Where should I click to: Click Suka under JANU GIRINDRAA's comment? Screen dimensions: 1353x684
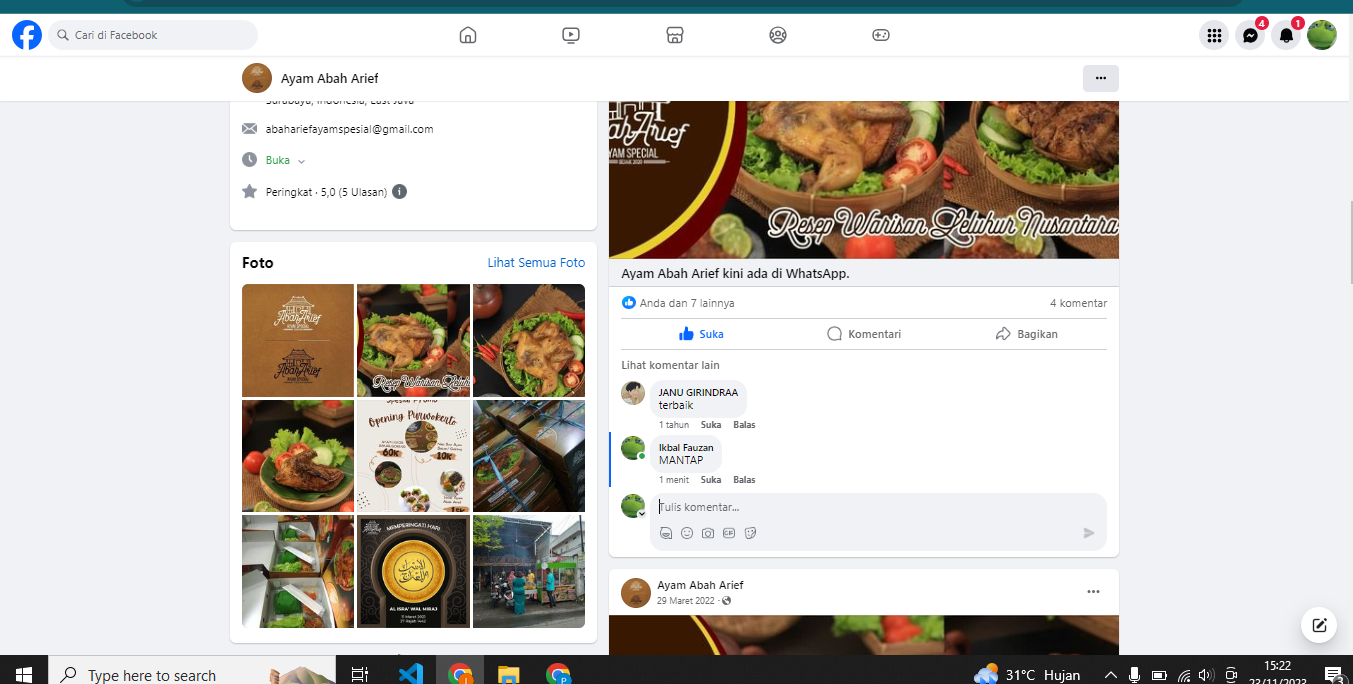711,425
